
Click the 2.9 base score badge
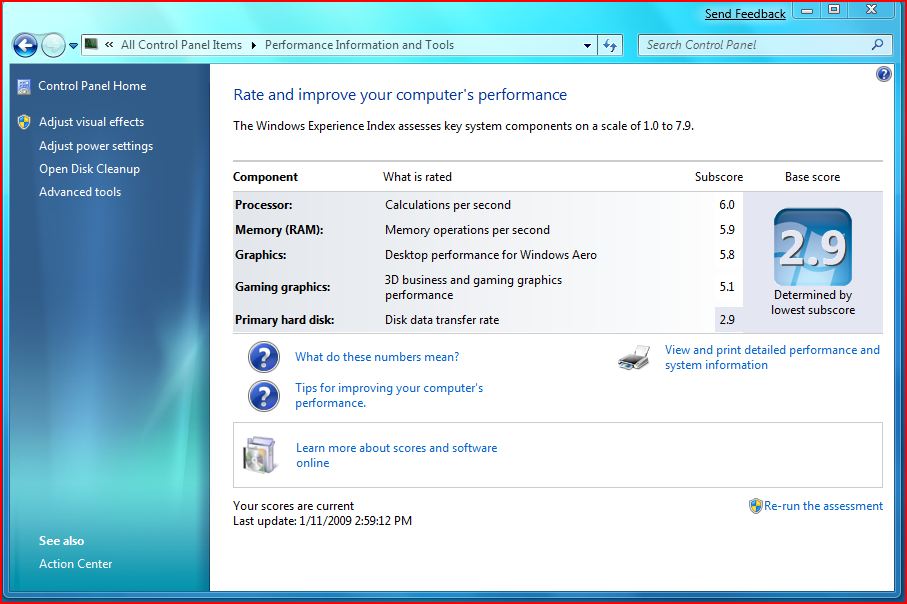tap(813, 247)
